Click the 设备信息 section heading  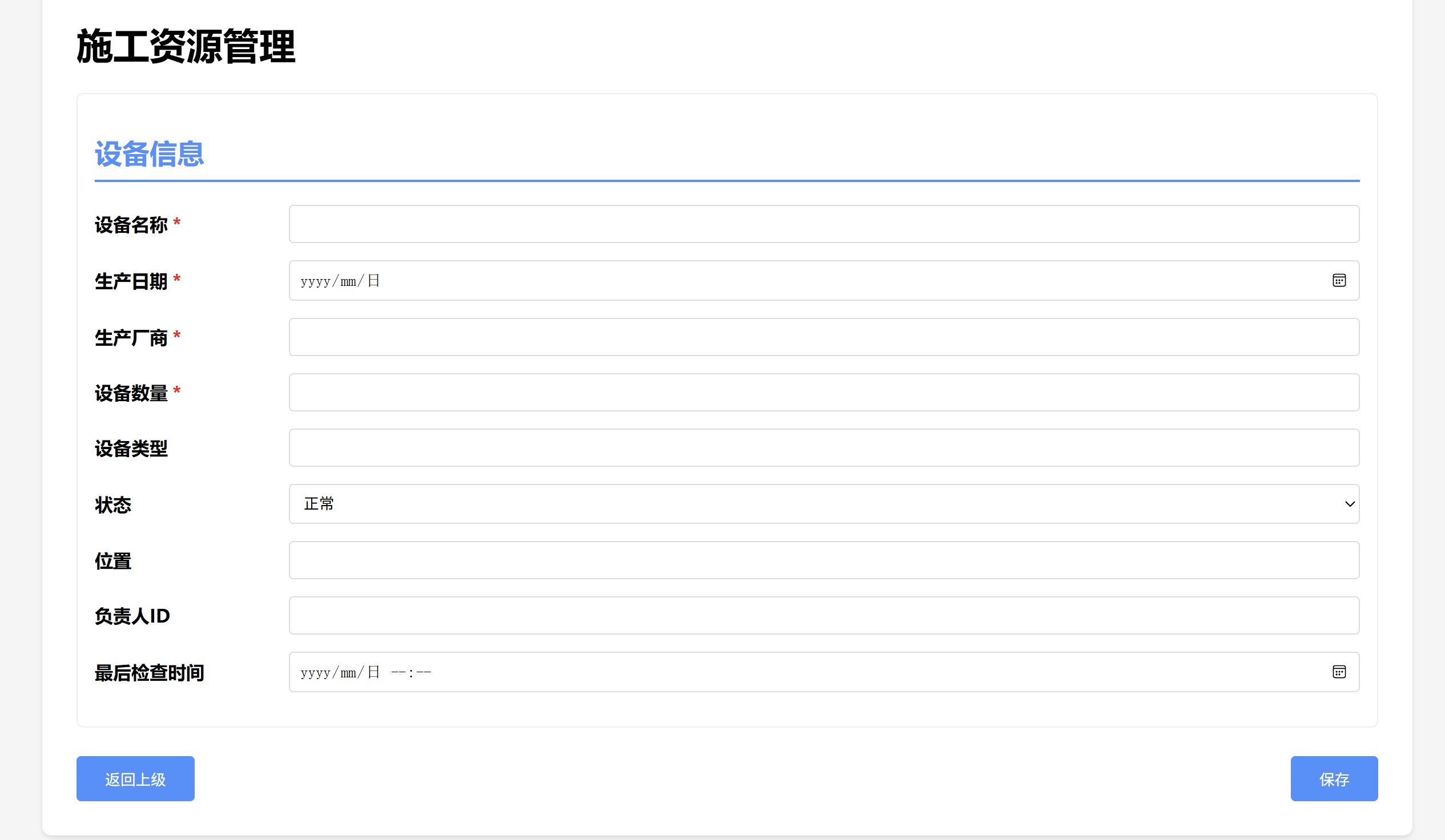tap(149, 154)
